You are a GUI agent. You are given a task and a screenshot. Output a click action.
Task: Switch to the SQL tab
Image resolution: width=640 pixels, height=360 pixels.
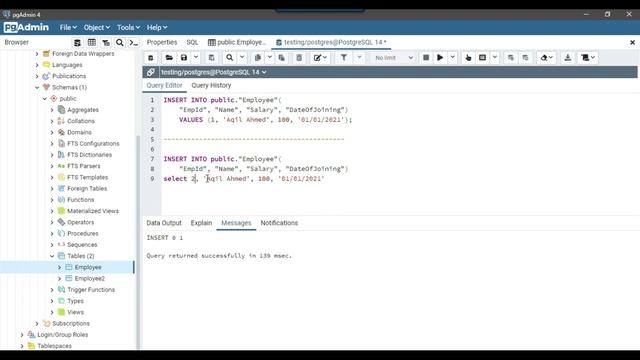click(x=192, y=42)
